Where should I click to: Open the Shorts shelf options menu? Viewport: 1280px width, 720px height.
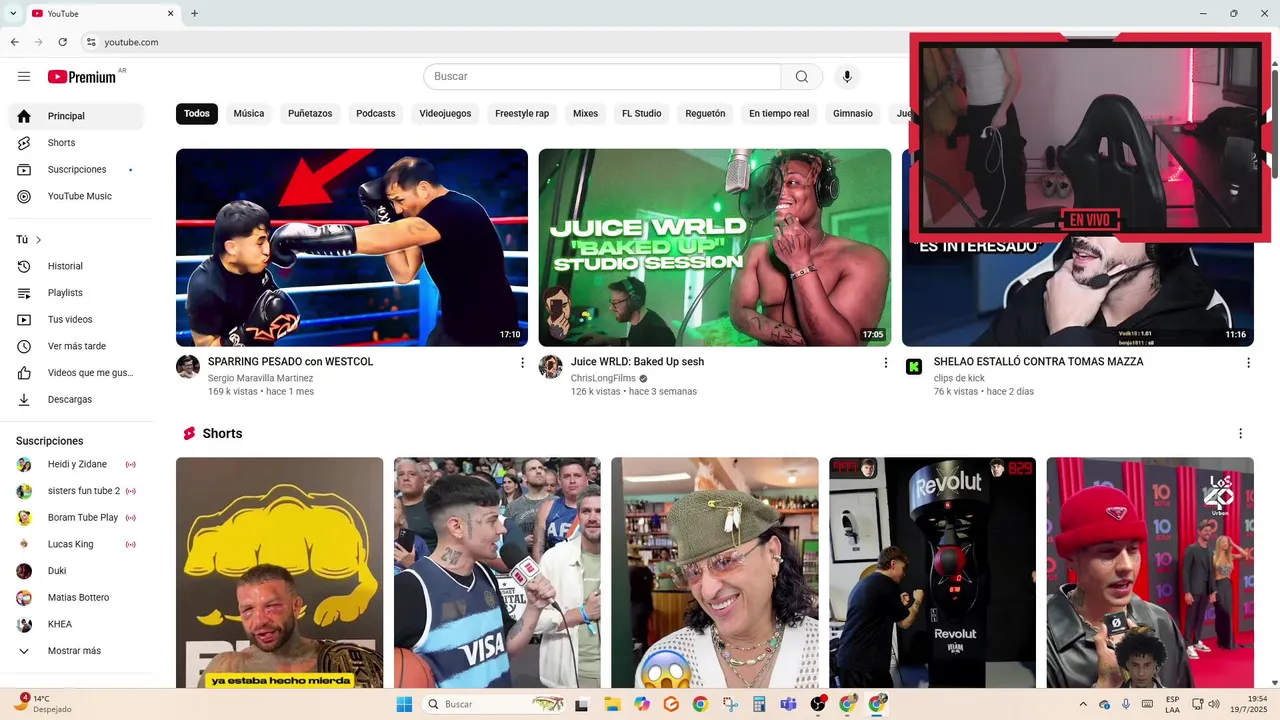tap(1240, 434)
